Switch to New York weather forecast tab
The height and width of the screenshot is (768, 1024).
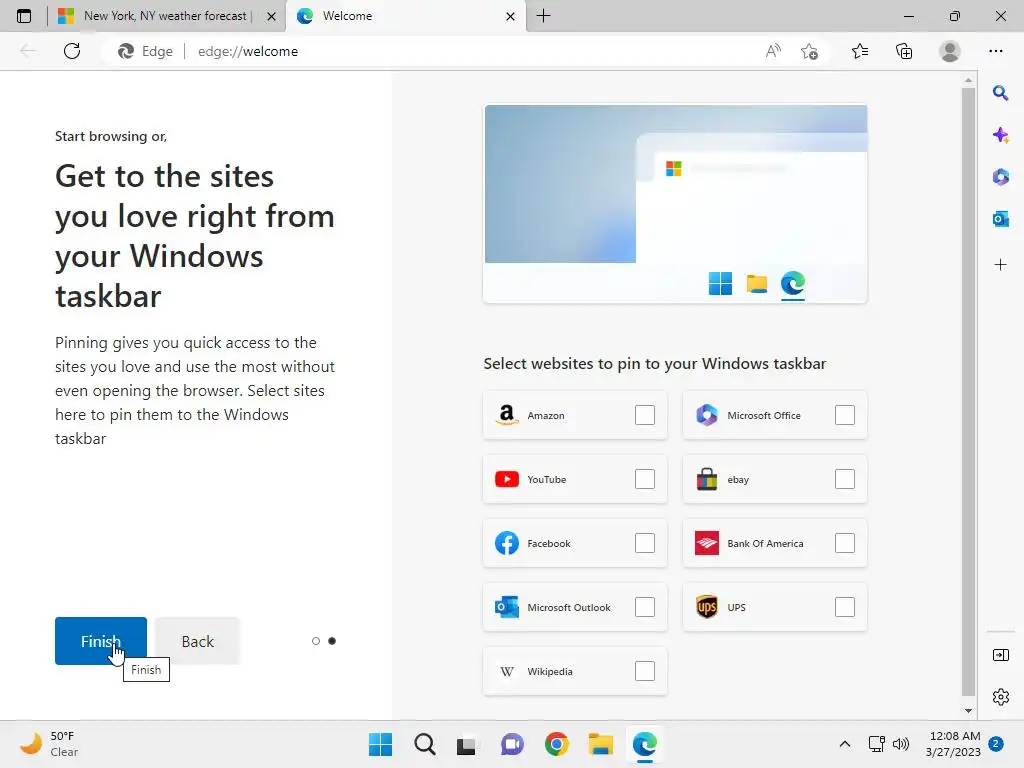[165, 16]
